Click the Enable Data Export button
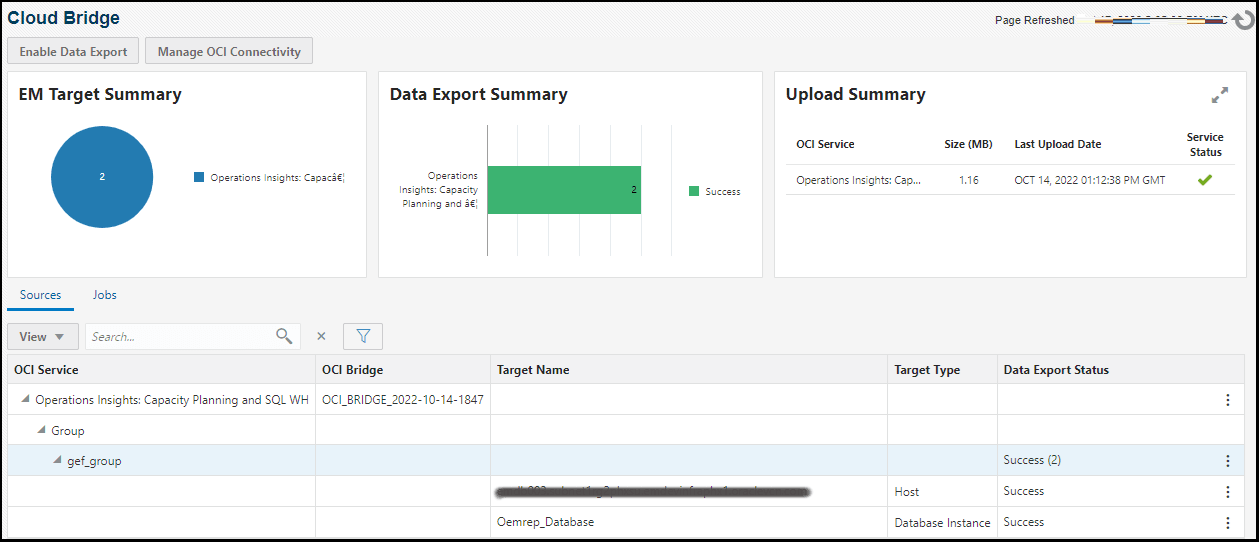The width and height of the screenshot is (1259, 542). [x=73, y=51]
